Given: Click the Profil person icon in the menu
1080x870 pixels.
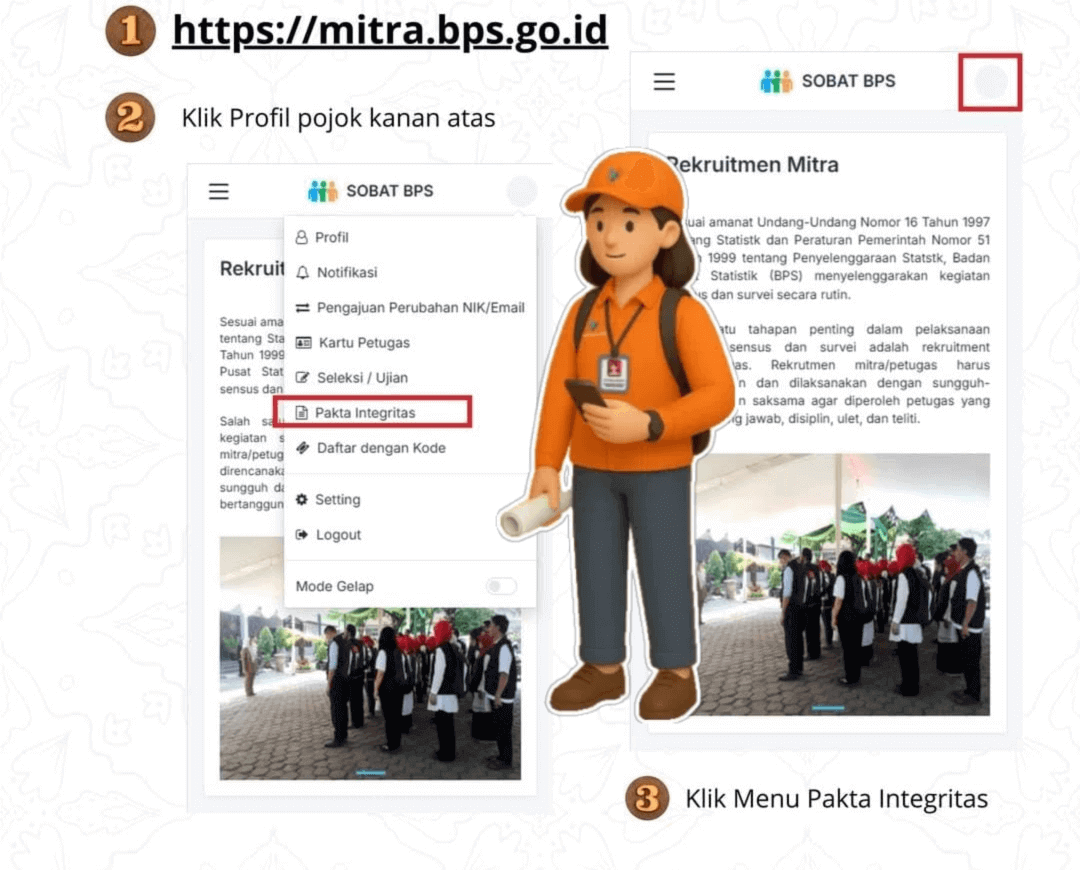Looking at the screenshot, I should (304, 237).
